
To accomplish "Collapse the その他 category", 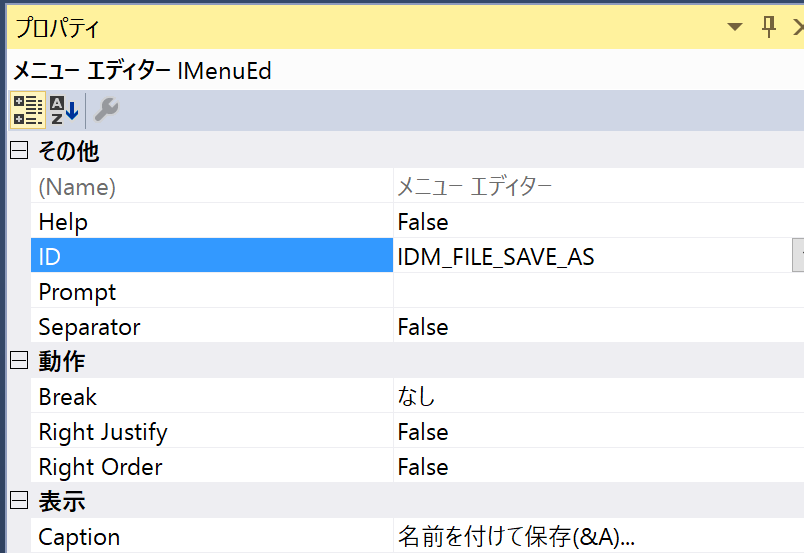I will click(19, 150).
